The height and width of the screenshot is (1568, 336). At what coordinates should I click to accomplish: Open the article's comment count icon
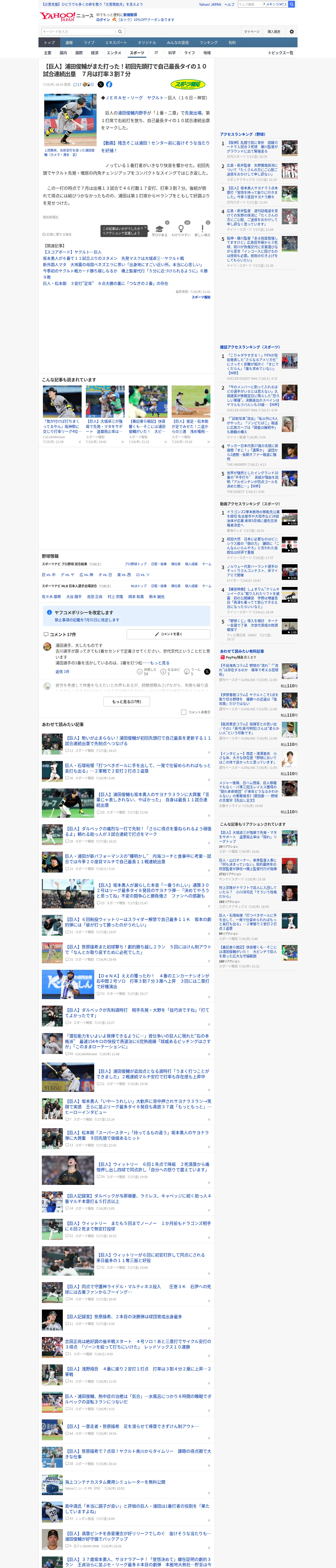point(77,85)
